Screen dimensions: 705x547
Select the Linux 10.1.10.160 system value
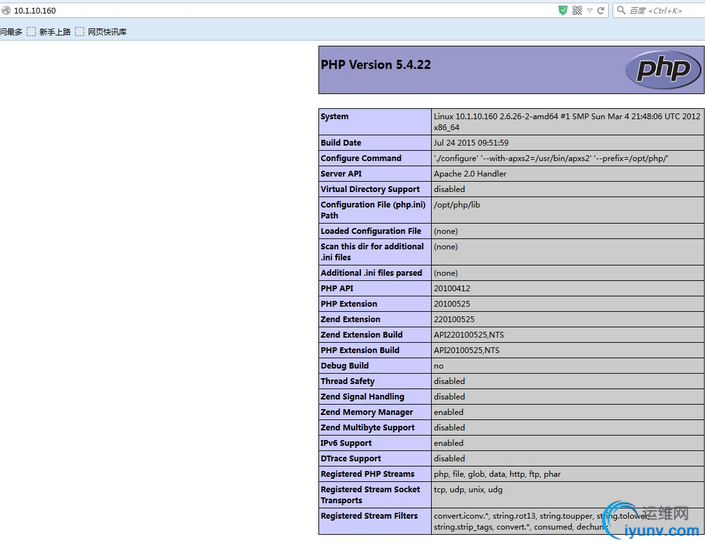567,122
